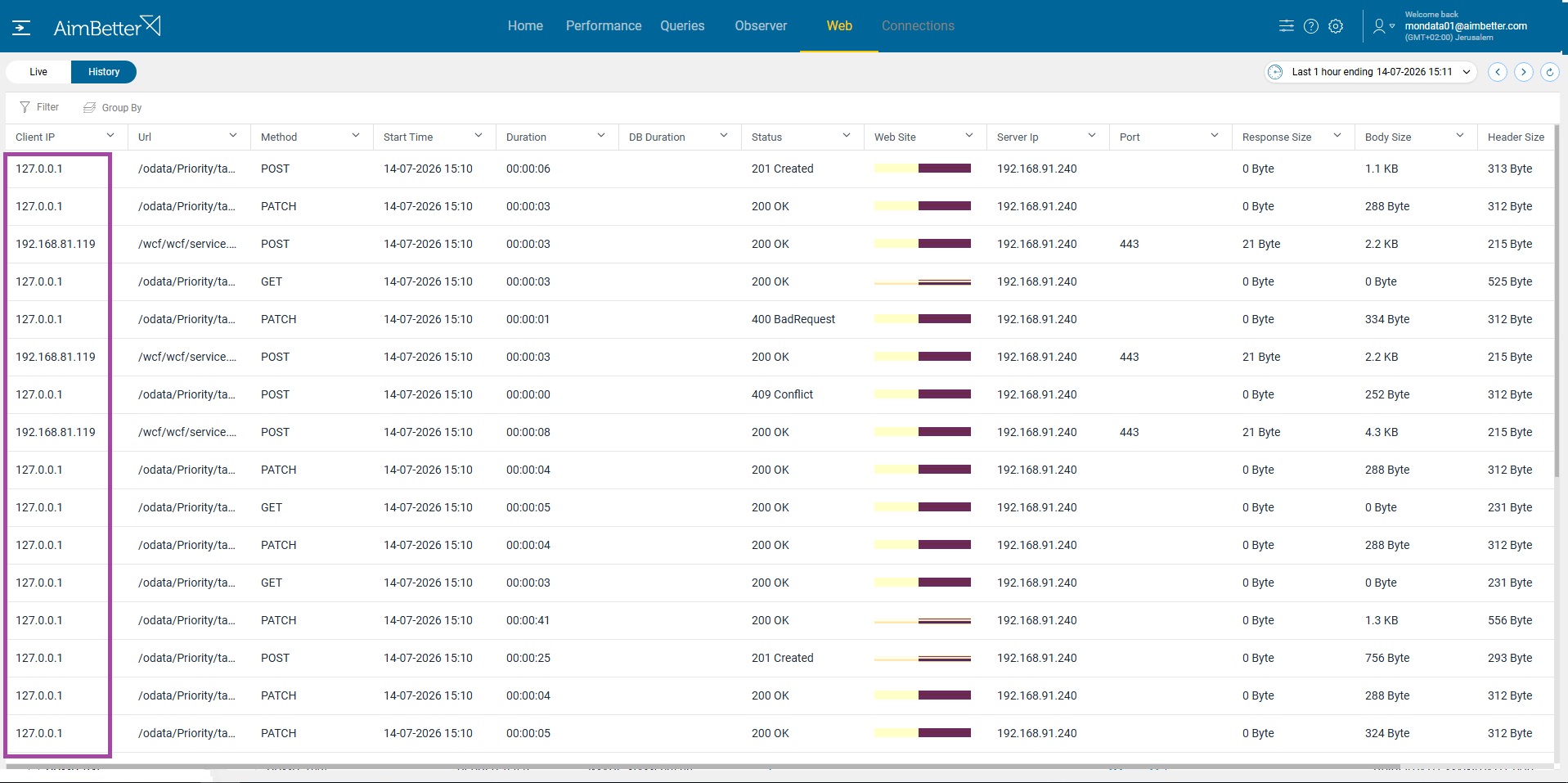Image resolution: width=1568 pixels, height=783 pixels.
Task: Switch to Live mode toggle
Action: [x=38, y=72]
